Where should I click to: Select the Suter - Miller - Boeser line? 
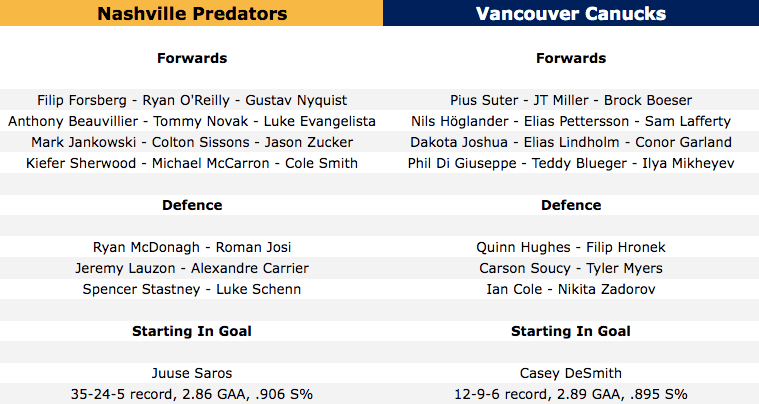(x=571, y=100)
